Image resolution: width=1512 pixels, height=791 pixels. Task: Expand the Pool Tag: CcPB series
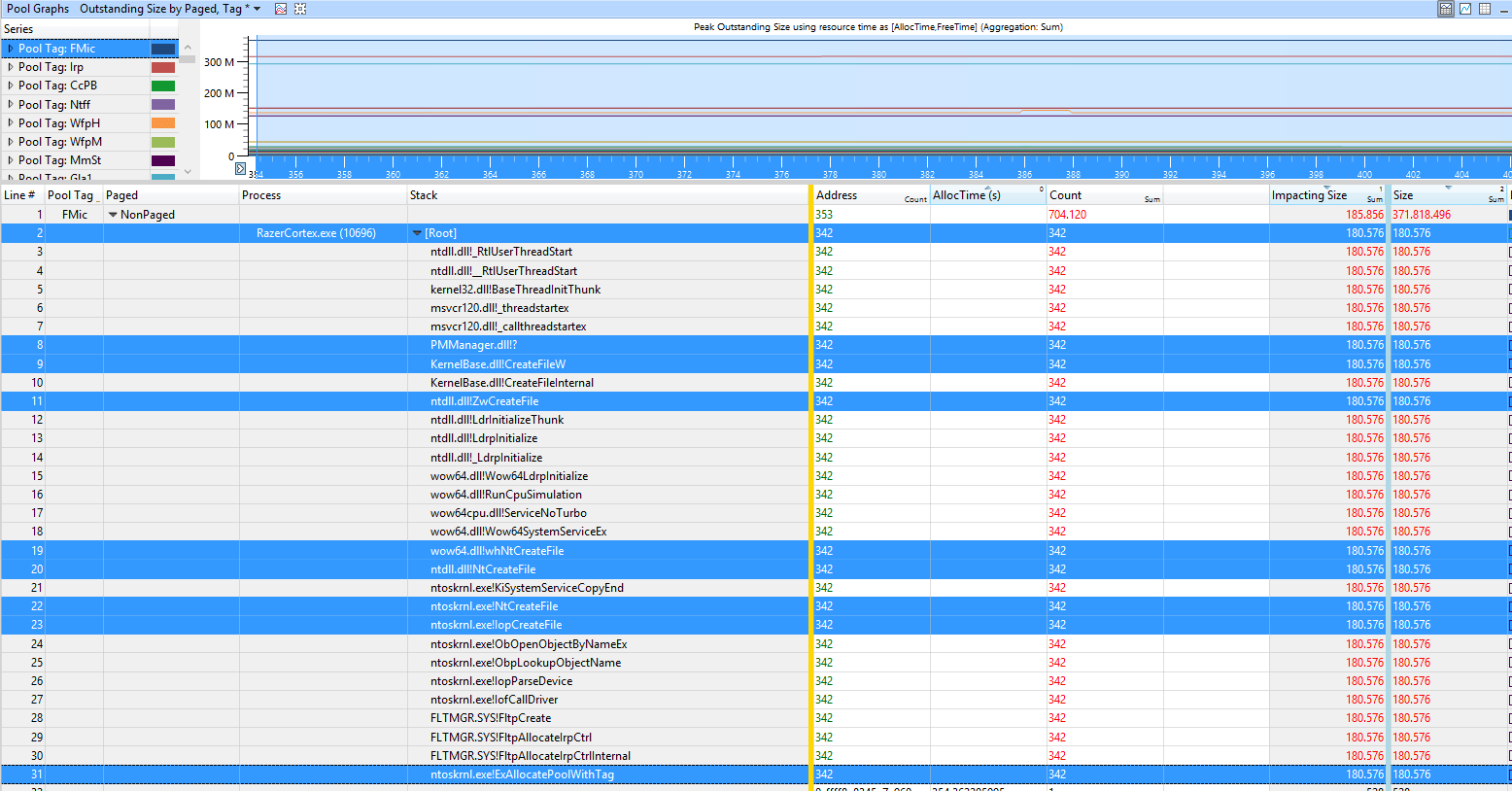pos(11,86)
